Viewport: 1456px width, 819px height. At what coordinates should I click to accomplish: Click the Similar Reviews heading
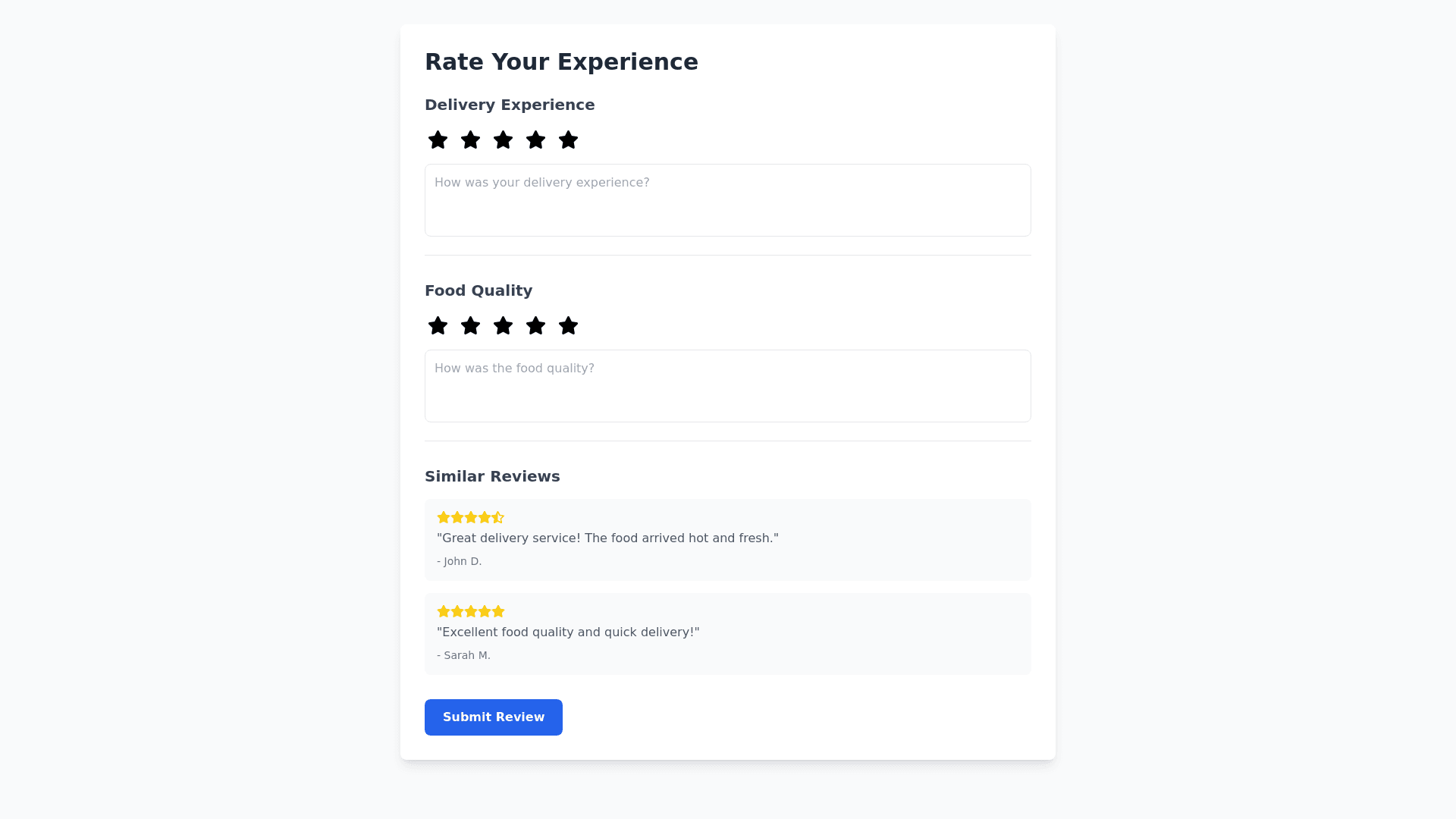492,476
